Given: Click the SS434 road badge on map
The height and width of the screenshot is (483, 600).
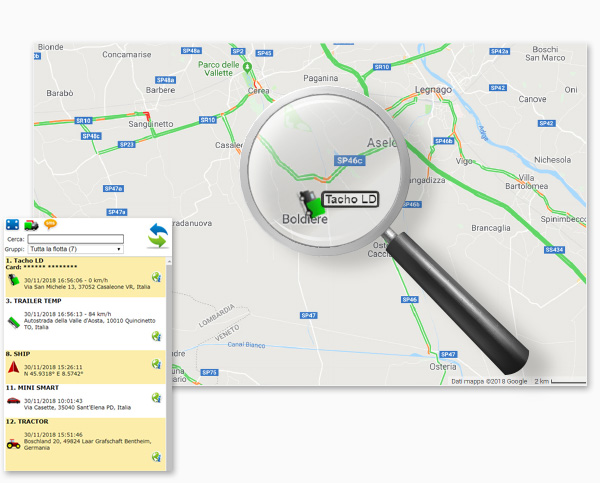Looking at the screenshot, I should 554,250.
